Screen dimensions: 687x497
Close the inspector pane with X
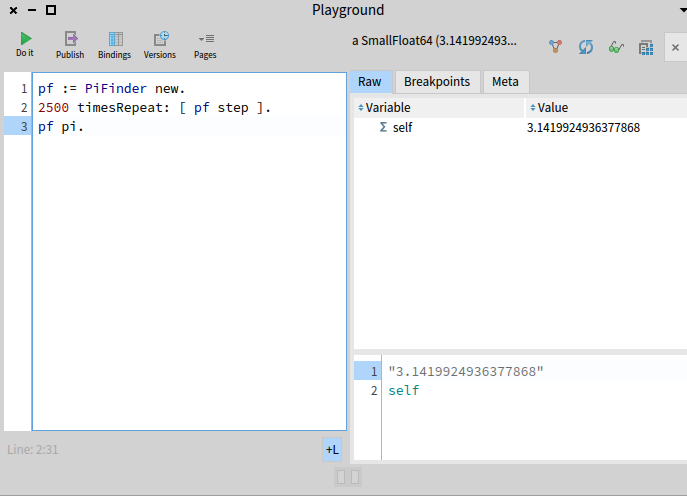[675, 47]
